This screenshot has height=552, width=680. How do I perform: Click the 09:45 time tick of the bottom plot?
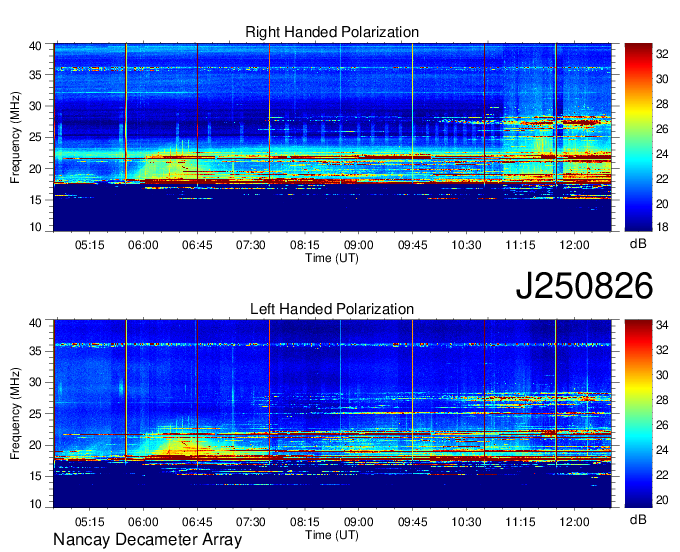point(412,522)
